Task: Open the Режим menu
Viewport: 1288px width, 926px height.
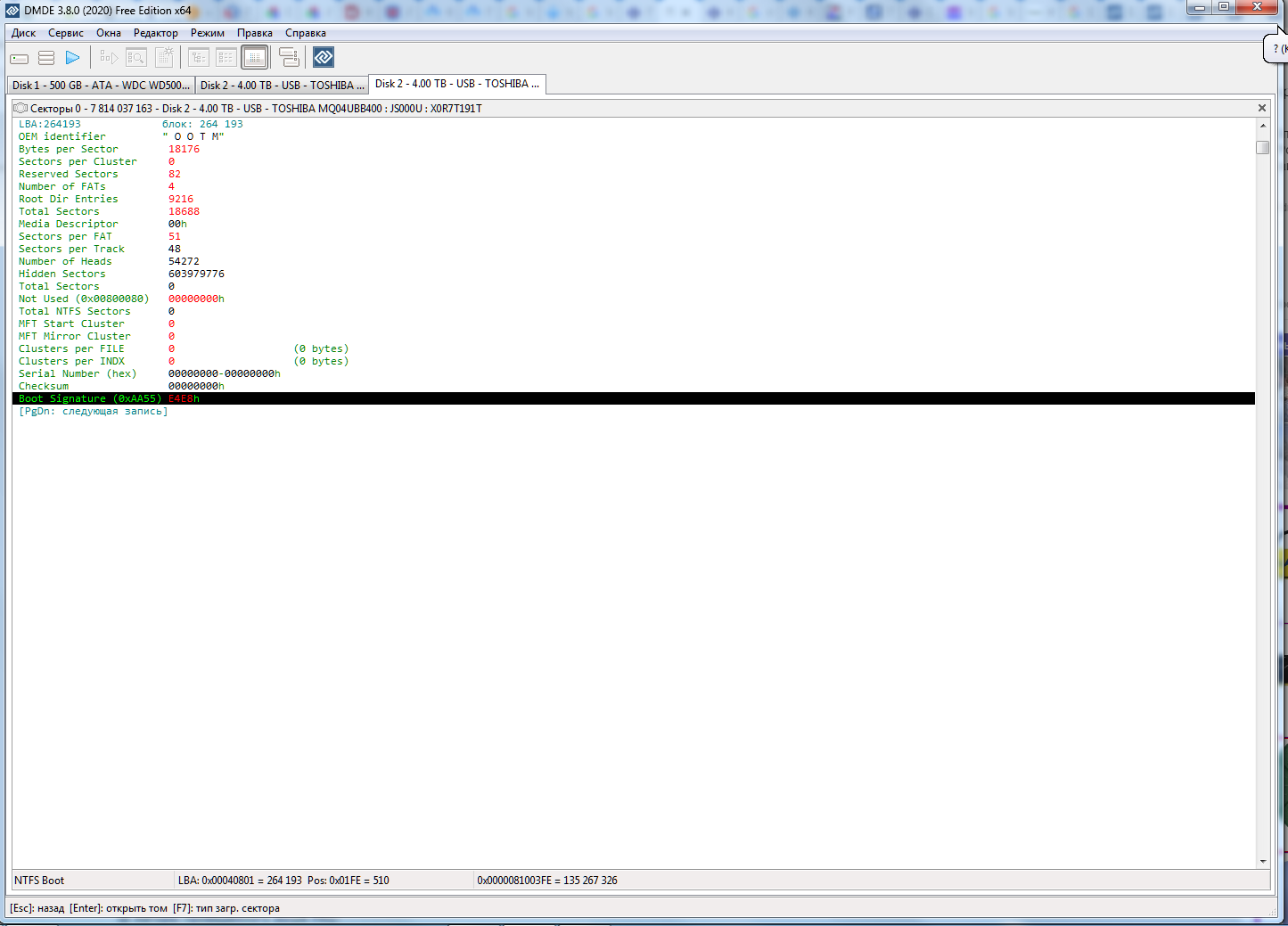Action: (208, 33)
